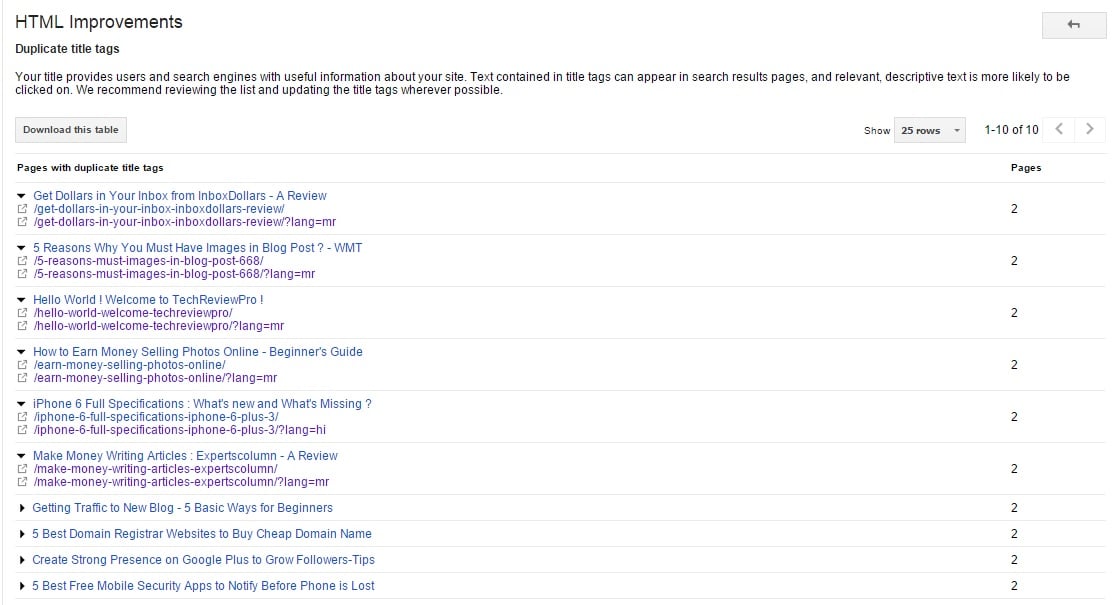
Task: Open external link icon for /make-money-writing-articles-expertscolumn/
Action: click(x=22, y=469)
